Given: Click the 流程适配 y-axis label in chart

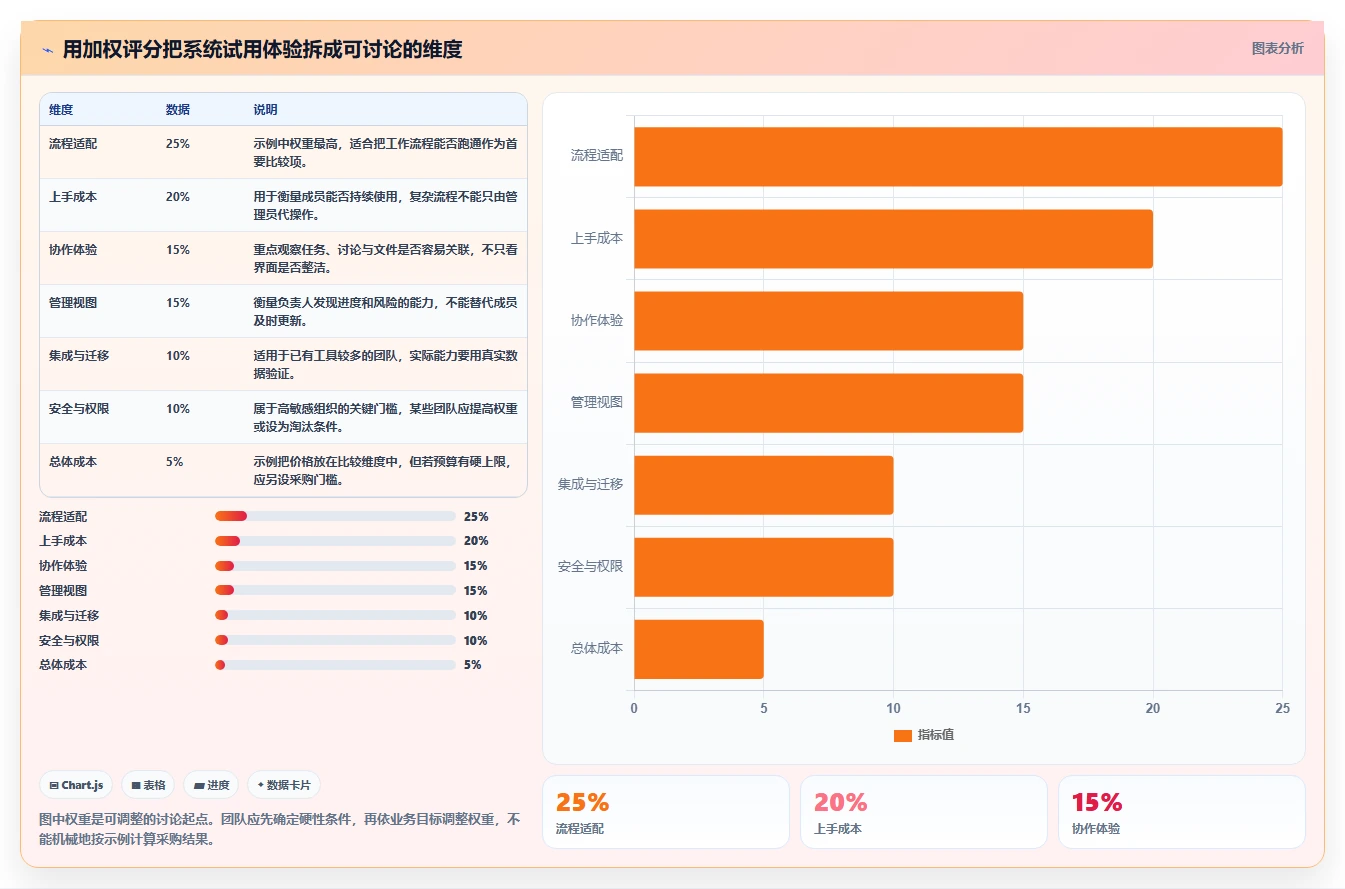Looking at the screenshot, I should pos(597,156).
